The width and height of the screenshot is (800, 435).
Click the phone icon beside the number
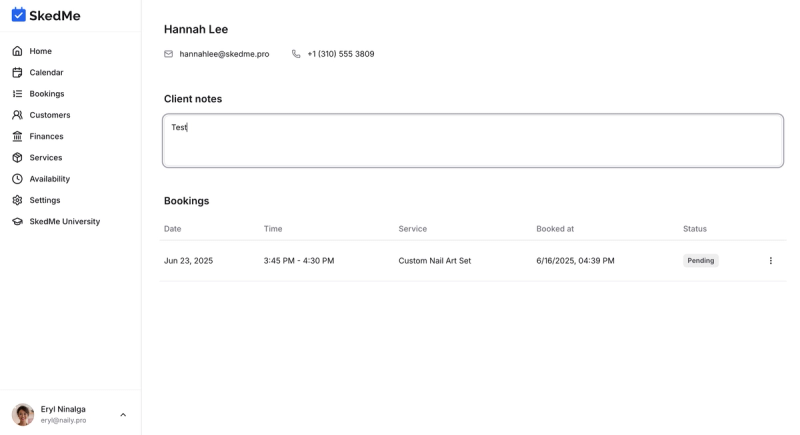tap(296, 54)
